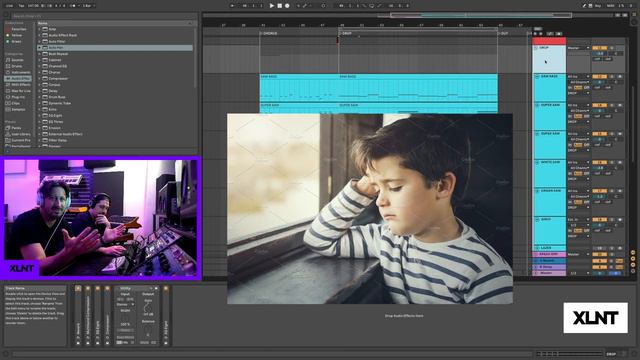The height and width of the screenshot is (360, 640).
Task: Click the Name column header in browser
Action: click(115, 23)
